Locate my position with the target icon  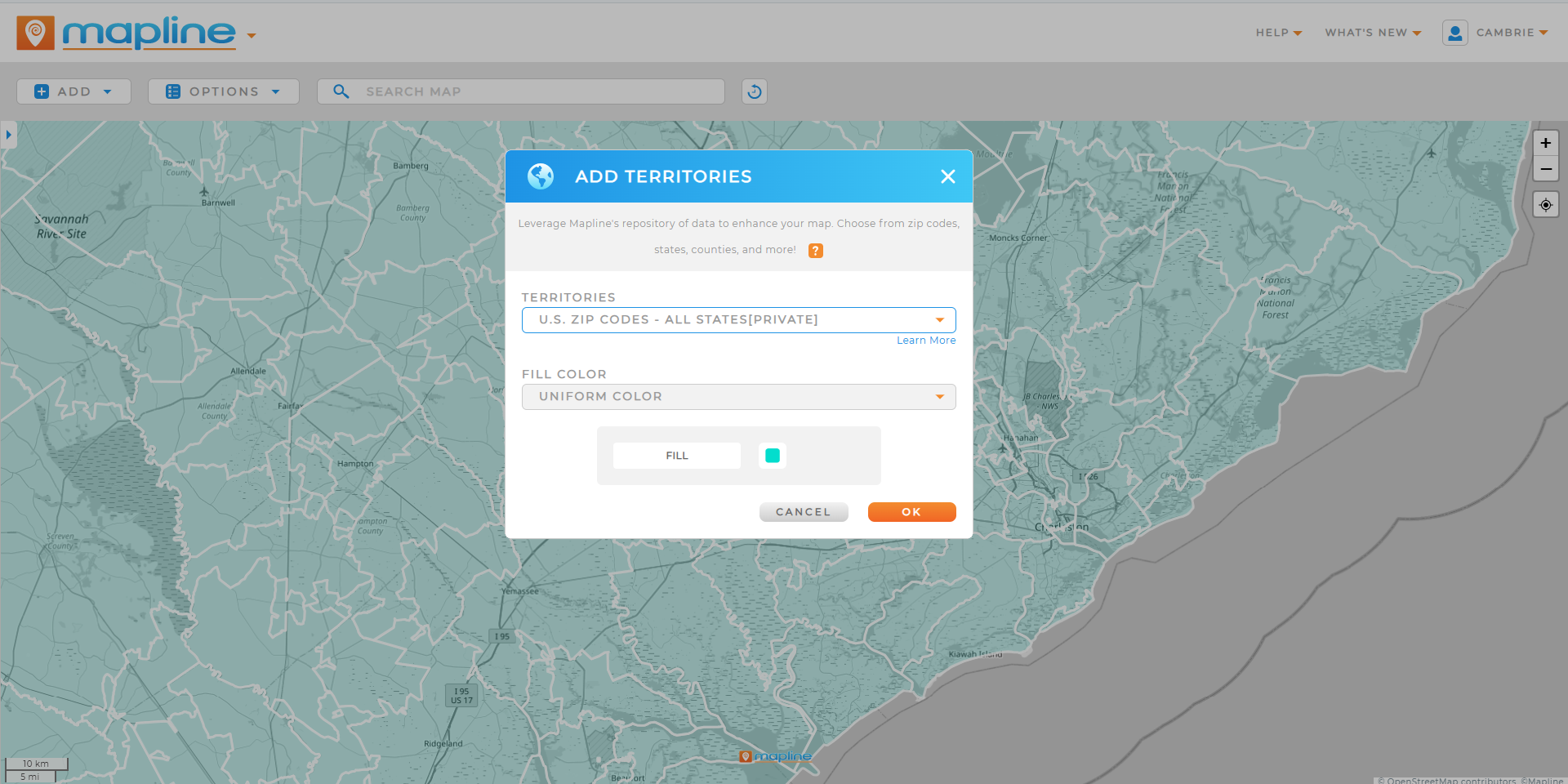(1545, 205)
